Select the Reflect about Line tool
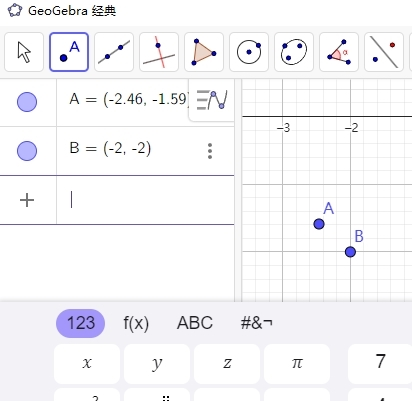The image size is (412, 401). [384, 52]
